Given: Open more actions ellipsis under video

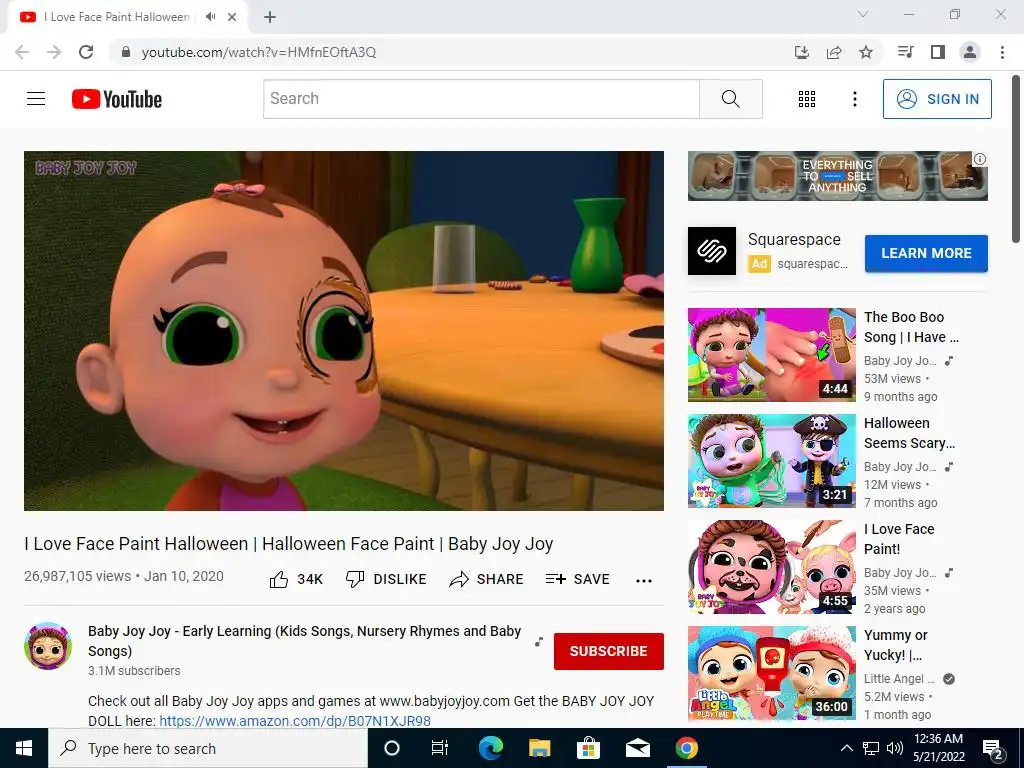Looking at the screenshot, I should click(x=644, y=581).
